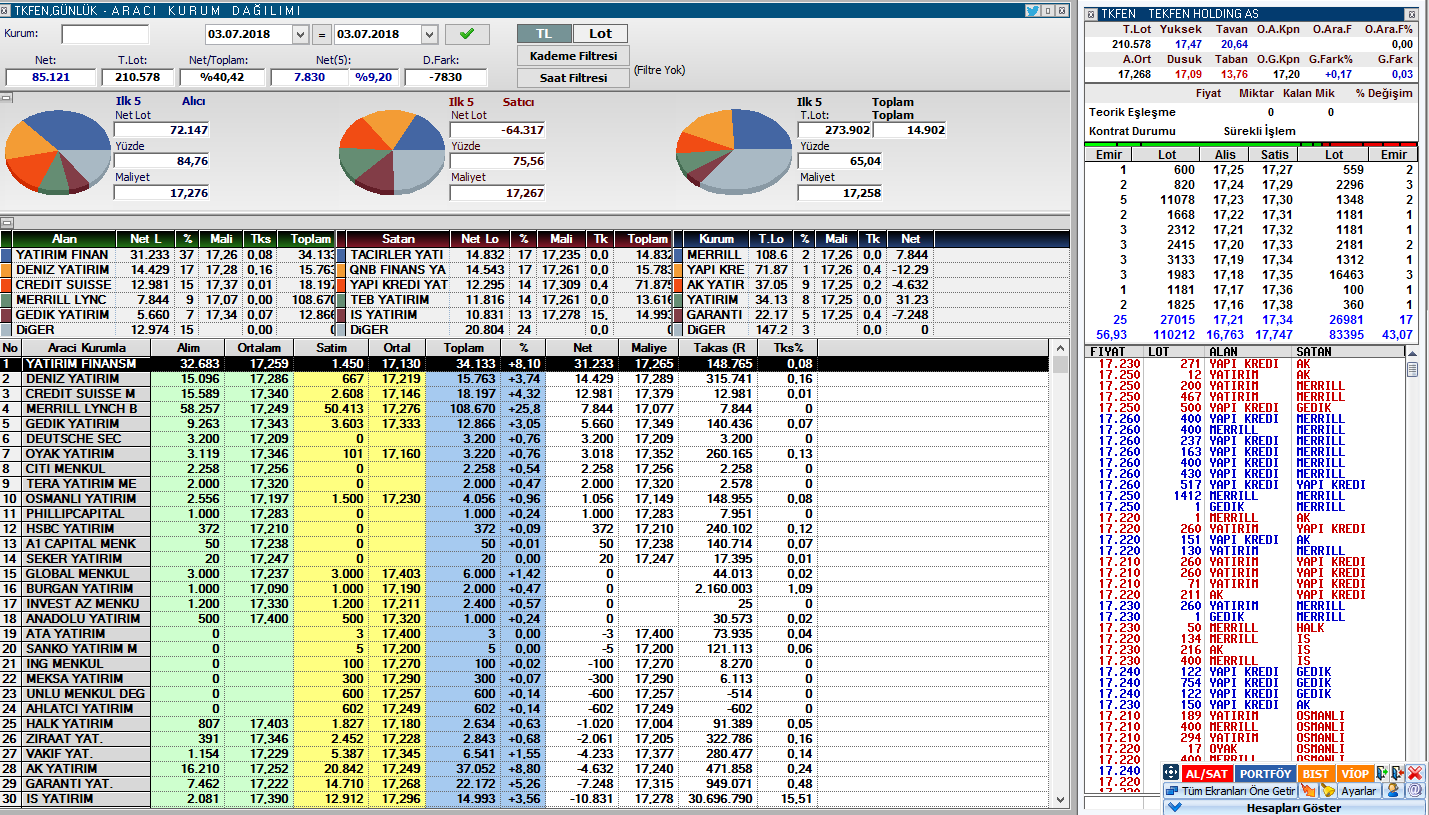The image size is (1429, 815).
Task: Click the Kurum input field
Action: (x=105, y=34)
